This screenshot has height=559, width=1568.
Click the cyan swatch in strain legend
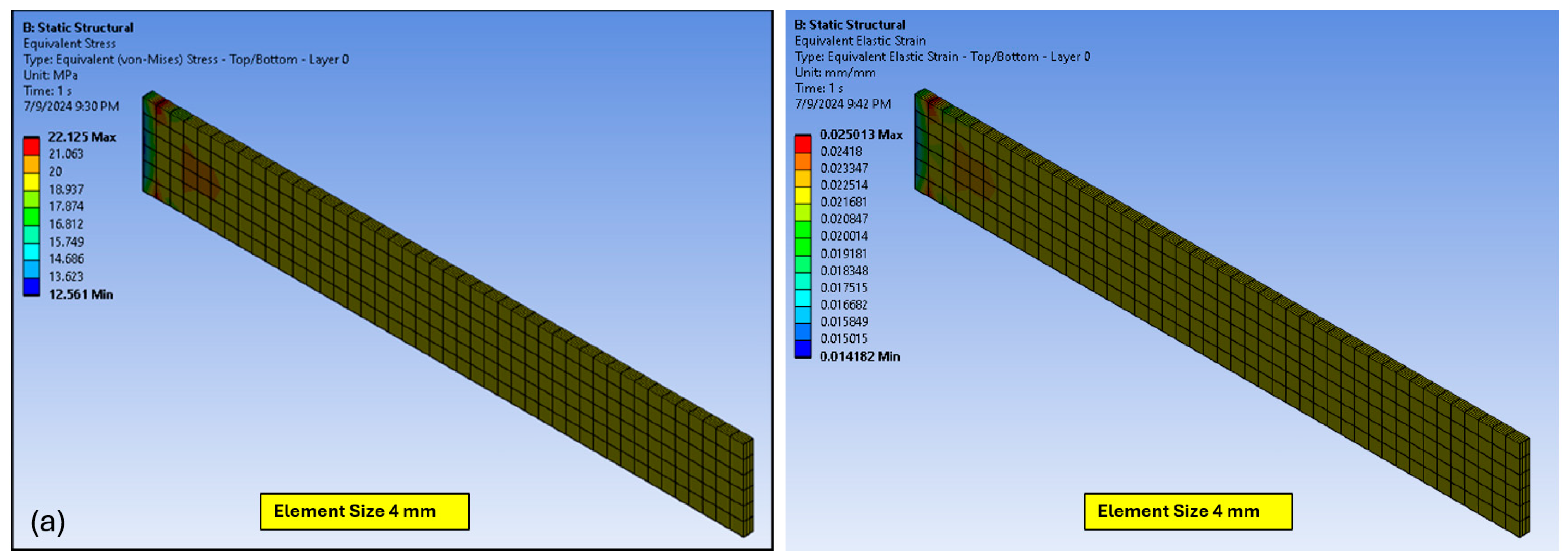point(802,297)
